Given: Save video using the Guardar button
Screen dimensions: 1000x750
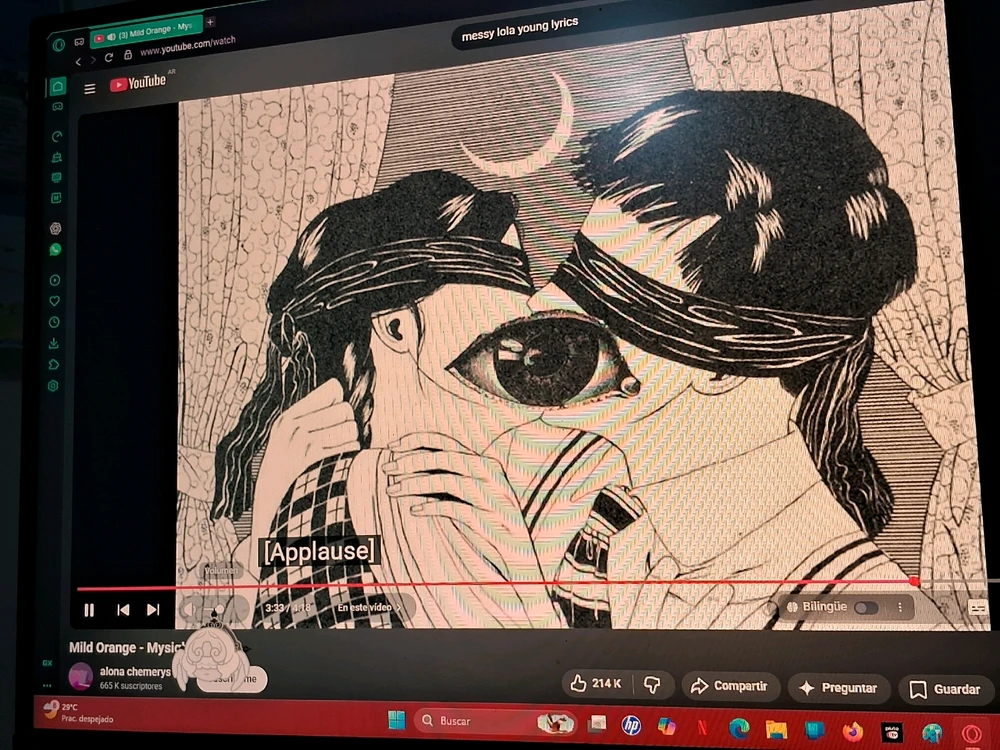Looking at the screenshot, I should point(945,689).
